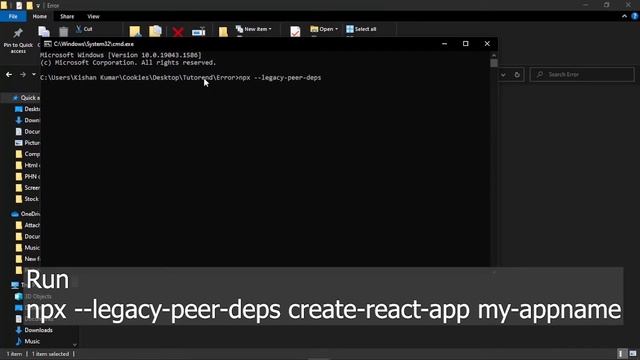The height and width of the screenshot is (360, 640).
Task: Open the Share ribbon tab
Action: (67, 16)
